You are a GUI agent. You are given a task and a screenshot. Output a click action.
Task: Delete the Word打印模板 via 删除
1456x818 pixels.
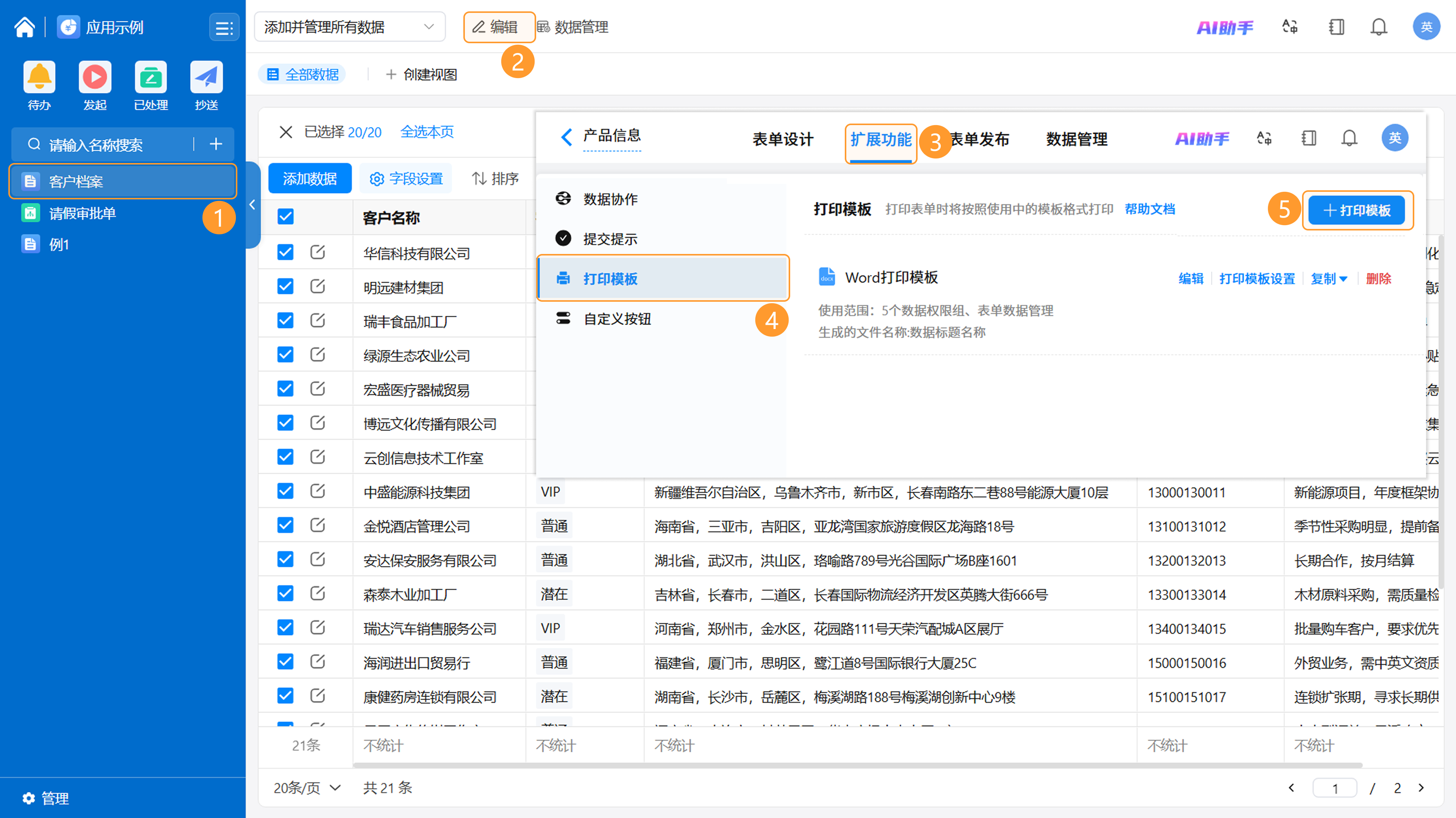[1378, 279]
